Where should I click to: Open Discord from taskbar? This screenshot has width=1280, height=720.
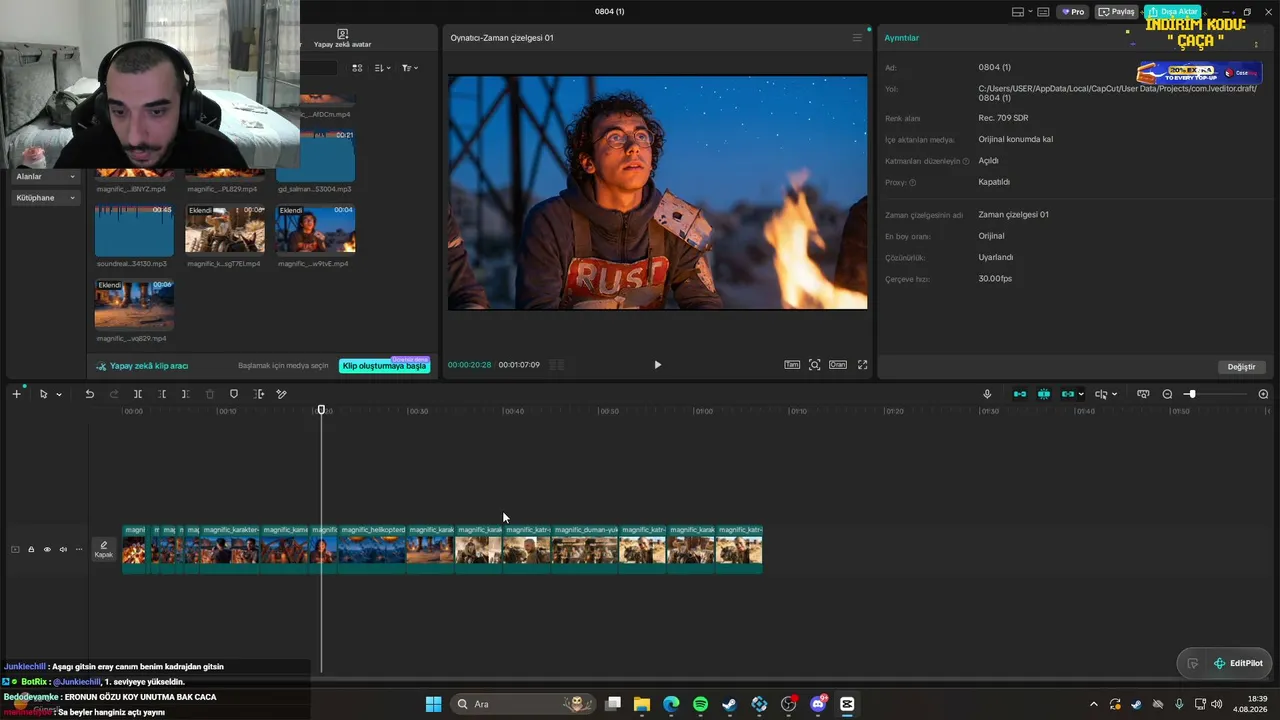click(818, 704)
